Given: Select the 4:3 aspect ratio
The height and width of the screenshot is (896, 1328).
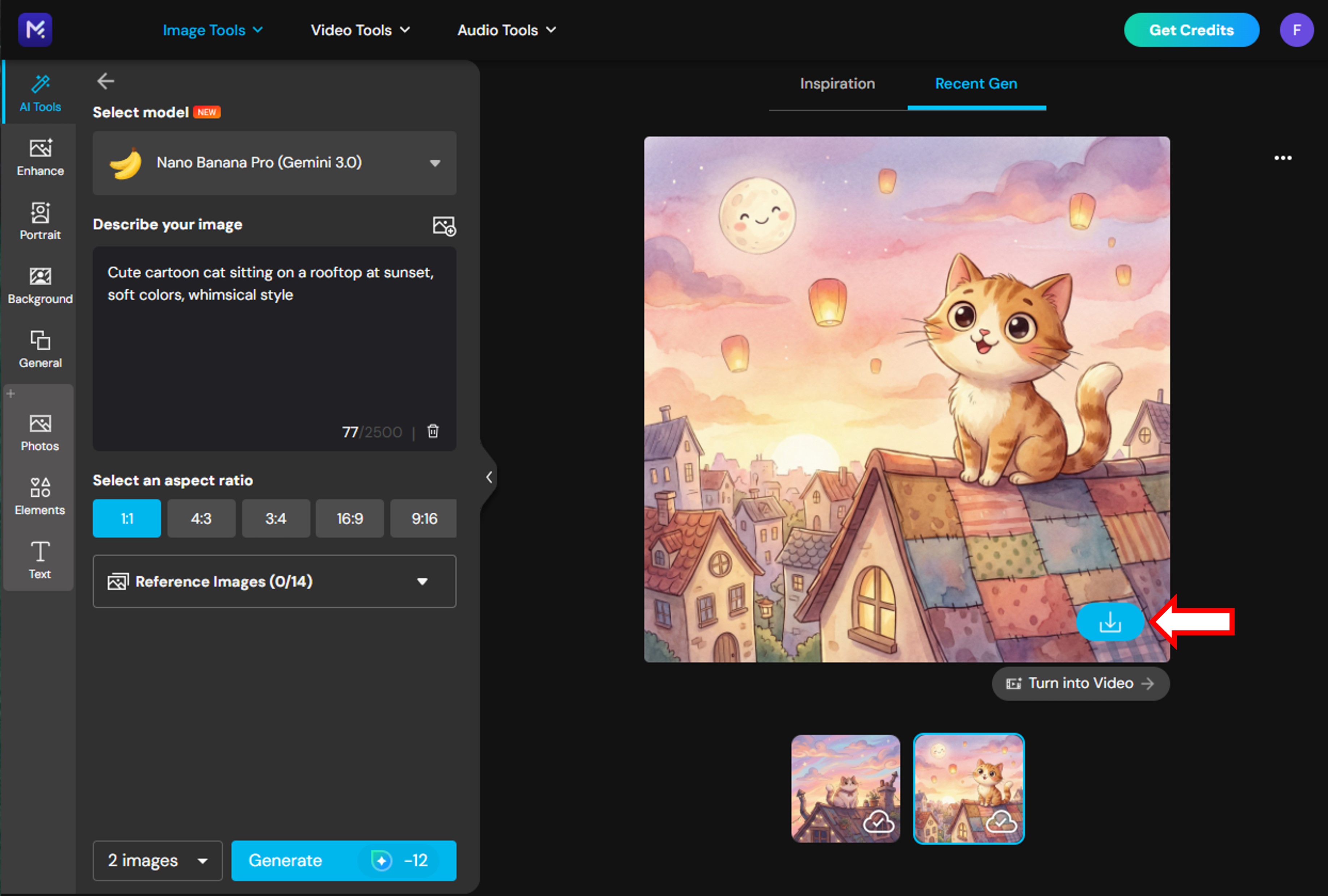Looking at the screenshot, I should click(201, 518).
